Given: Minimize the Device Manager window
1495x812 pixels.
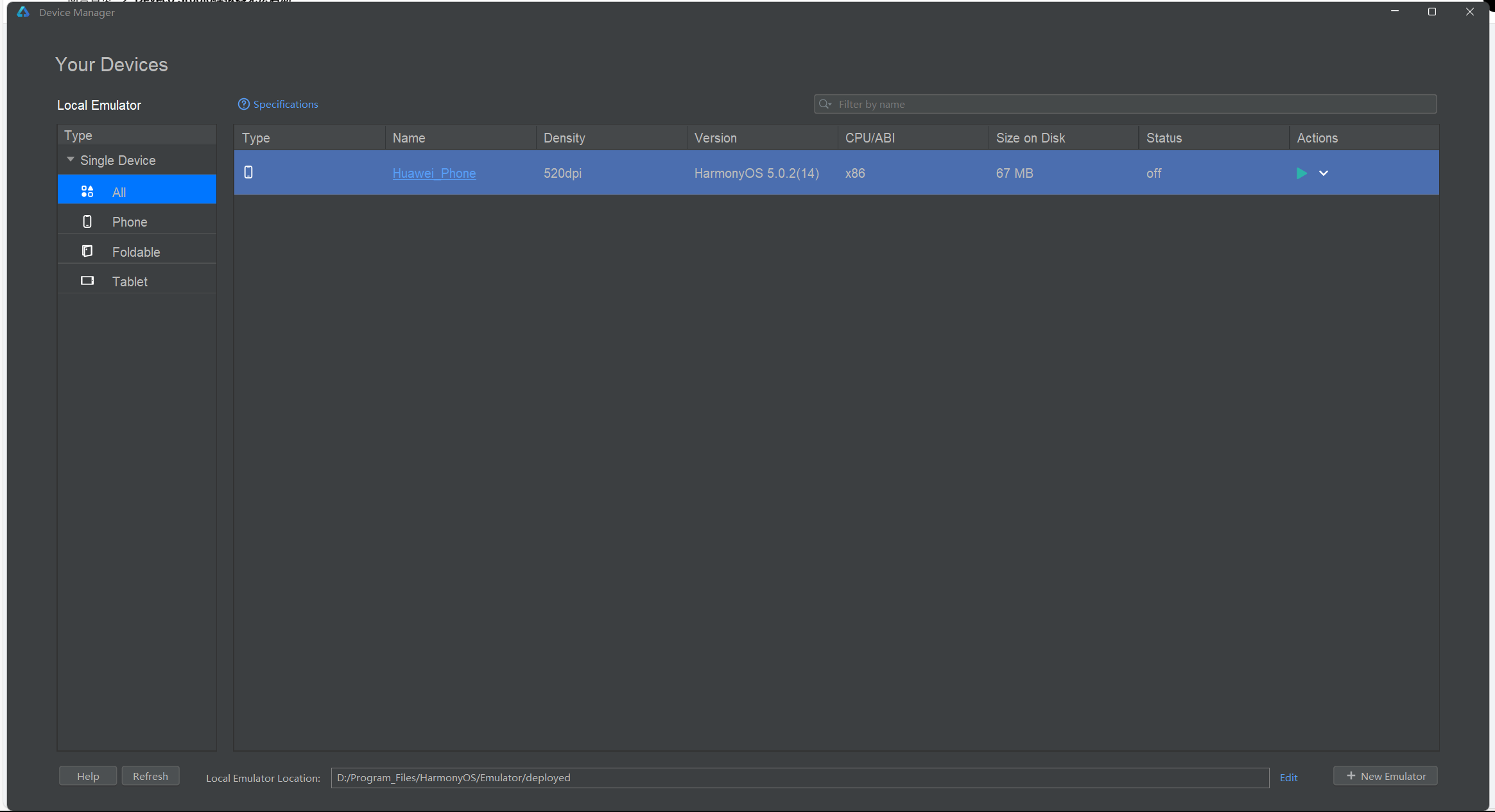Looking at the screenshot, I should pos(1395,12).
